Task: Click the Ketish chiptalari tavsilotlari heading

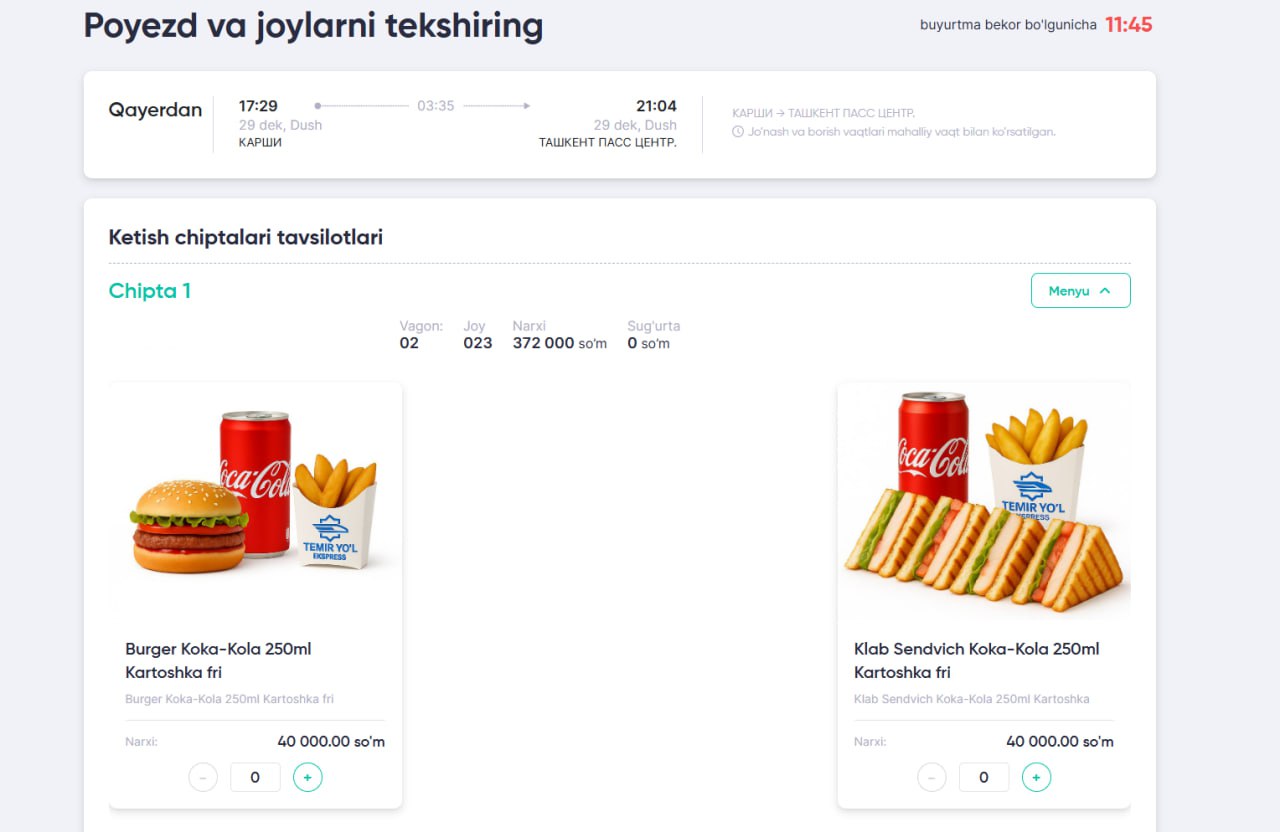Action: click(245, 237)
